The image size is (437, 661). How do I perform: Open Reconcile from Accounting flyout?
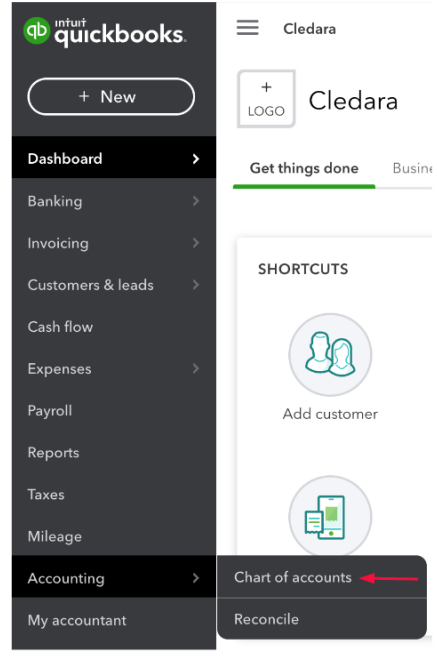pyautogui.click(x=266, y=619)
